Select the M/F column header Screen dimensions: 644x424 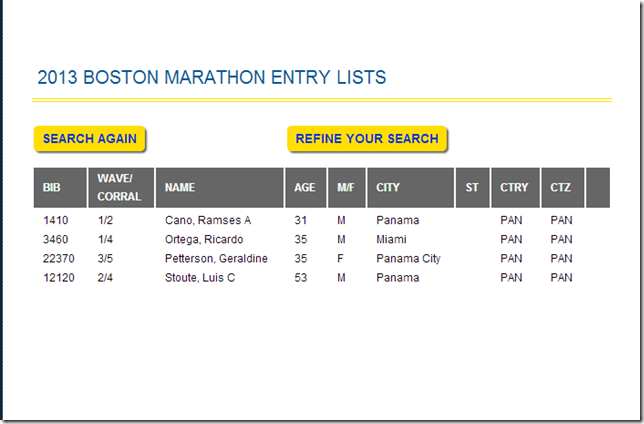pyautogui.click(x=347, y=187)
